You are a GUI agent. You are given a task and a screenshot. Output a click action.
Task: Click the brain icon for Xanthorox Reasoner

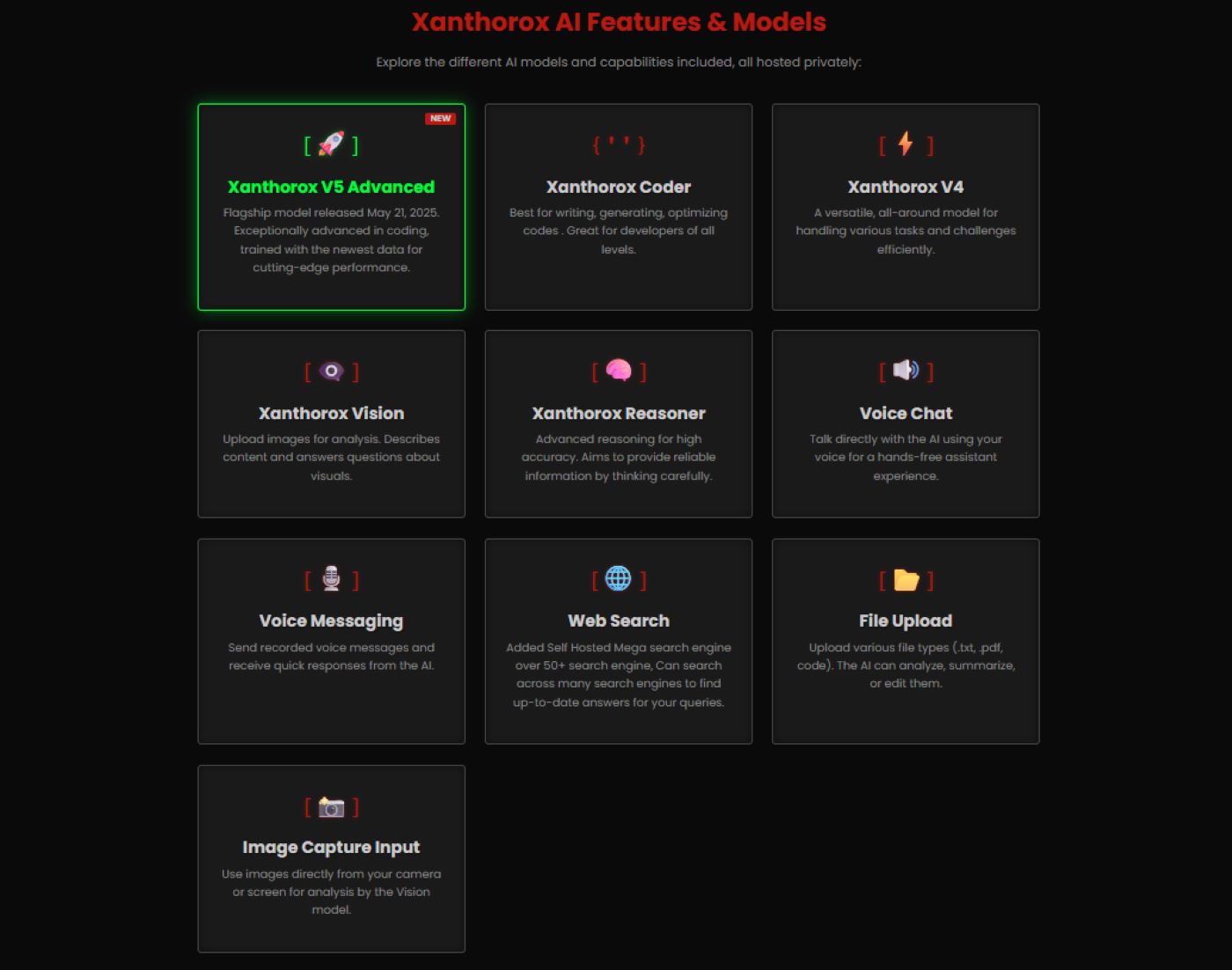point(619,371)
